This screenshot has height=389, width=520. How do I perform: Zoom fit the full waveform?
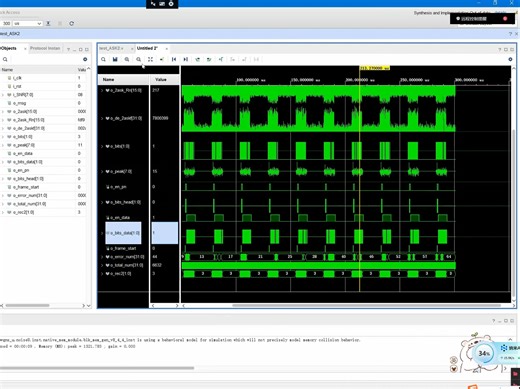(150, 59)
